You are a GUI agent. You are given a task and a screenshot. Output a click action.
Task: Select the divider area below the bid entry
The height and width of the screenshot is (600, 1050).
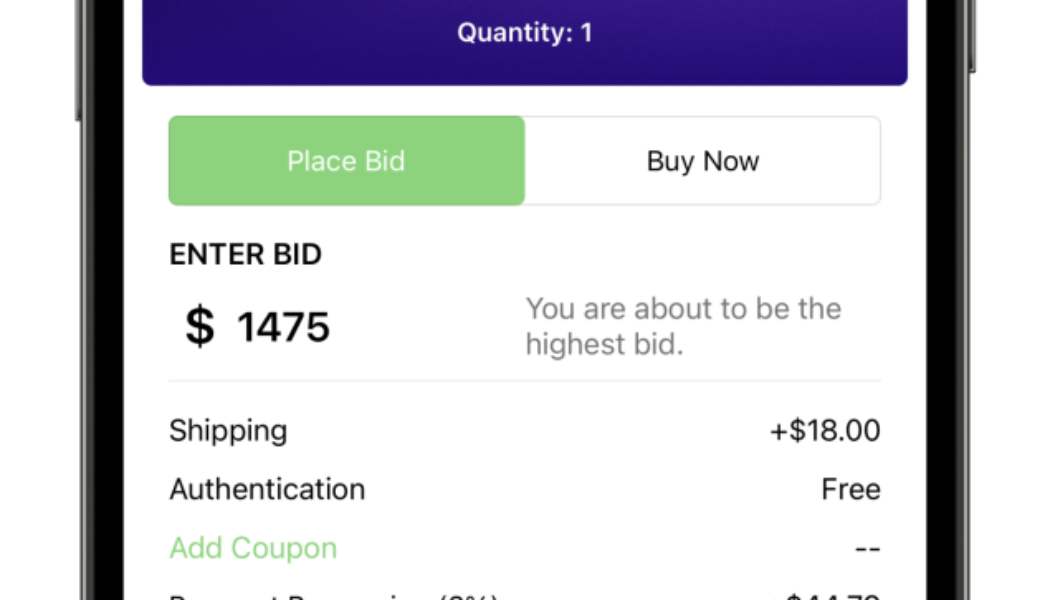point(524,380)
